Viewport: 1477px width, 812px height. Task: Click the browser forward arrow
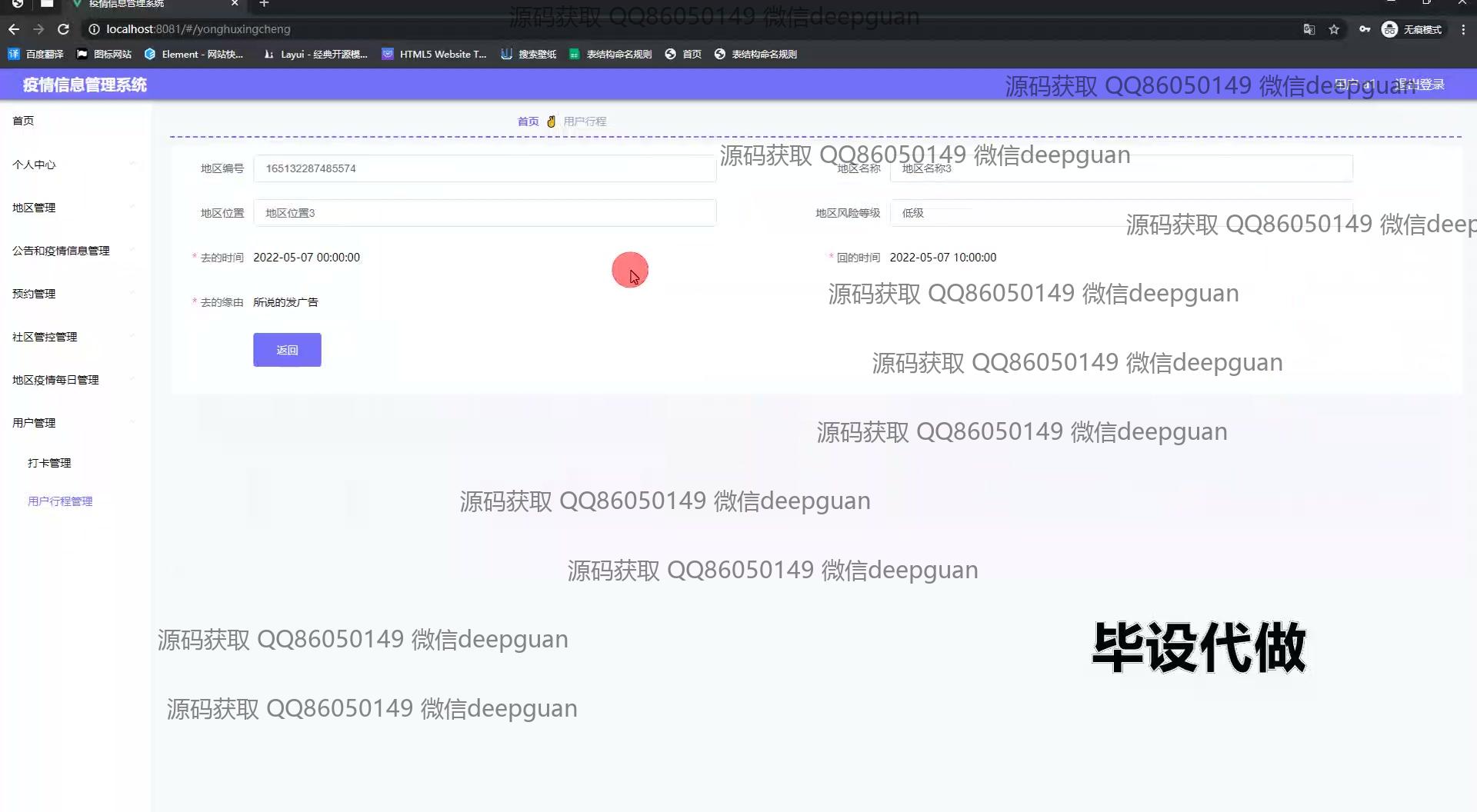click(x=38, y=29)
